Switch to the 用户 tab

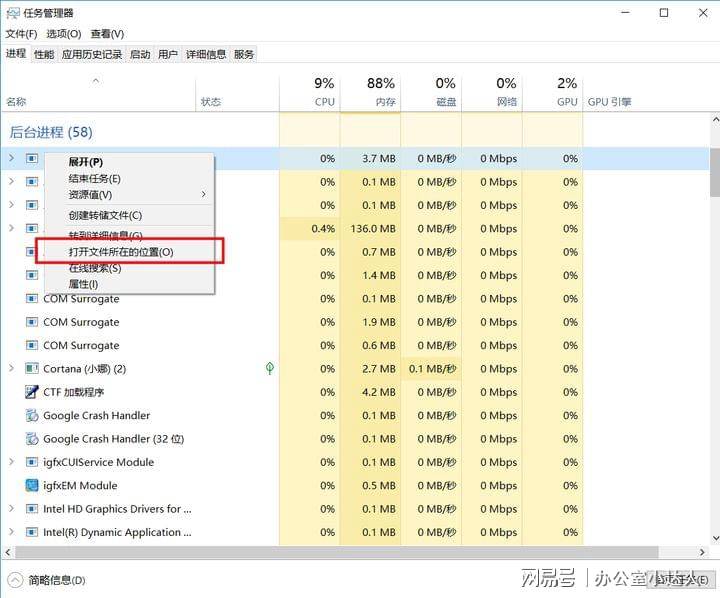(x=168, y=55)
